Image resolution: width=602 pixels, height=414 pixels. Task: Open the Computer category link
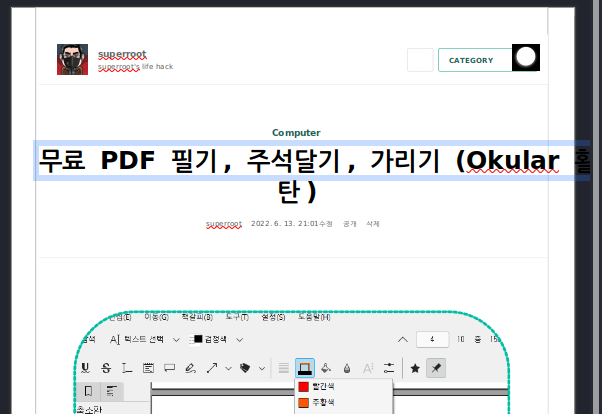[x=296, y=132]
